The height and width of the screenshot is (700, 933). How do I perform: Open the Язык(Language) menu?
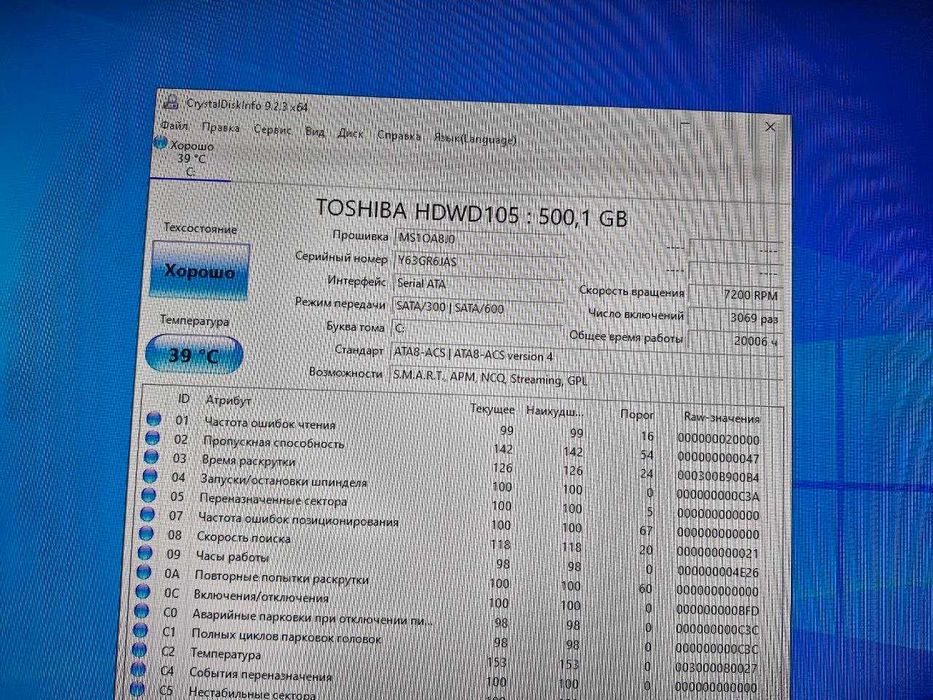point(474,139)
